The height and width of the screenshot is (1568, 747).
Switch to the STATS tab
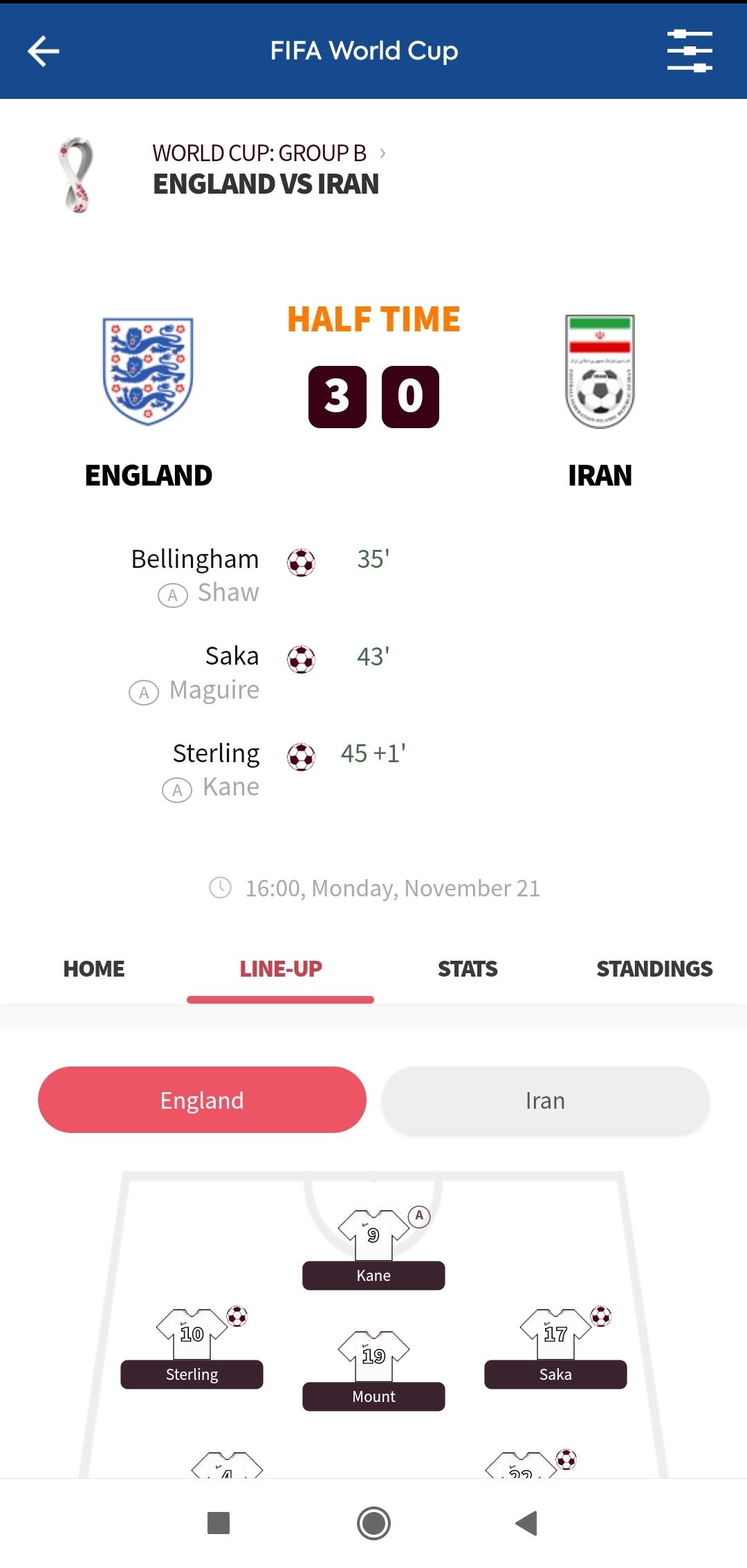[468, 968]
